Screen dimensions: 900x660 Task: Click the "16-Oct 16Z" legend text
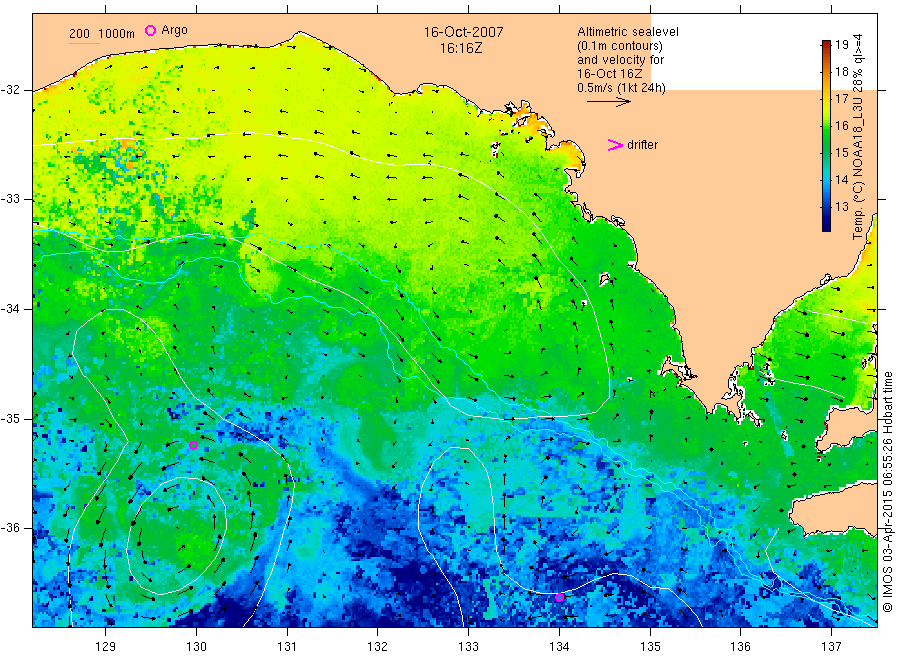click(x=610, y=73)
